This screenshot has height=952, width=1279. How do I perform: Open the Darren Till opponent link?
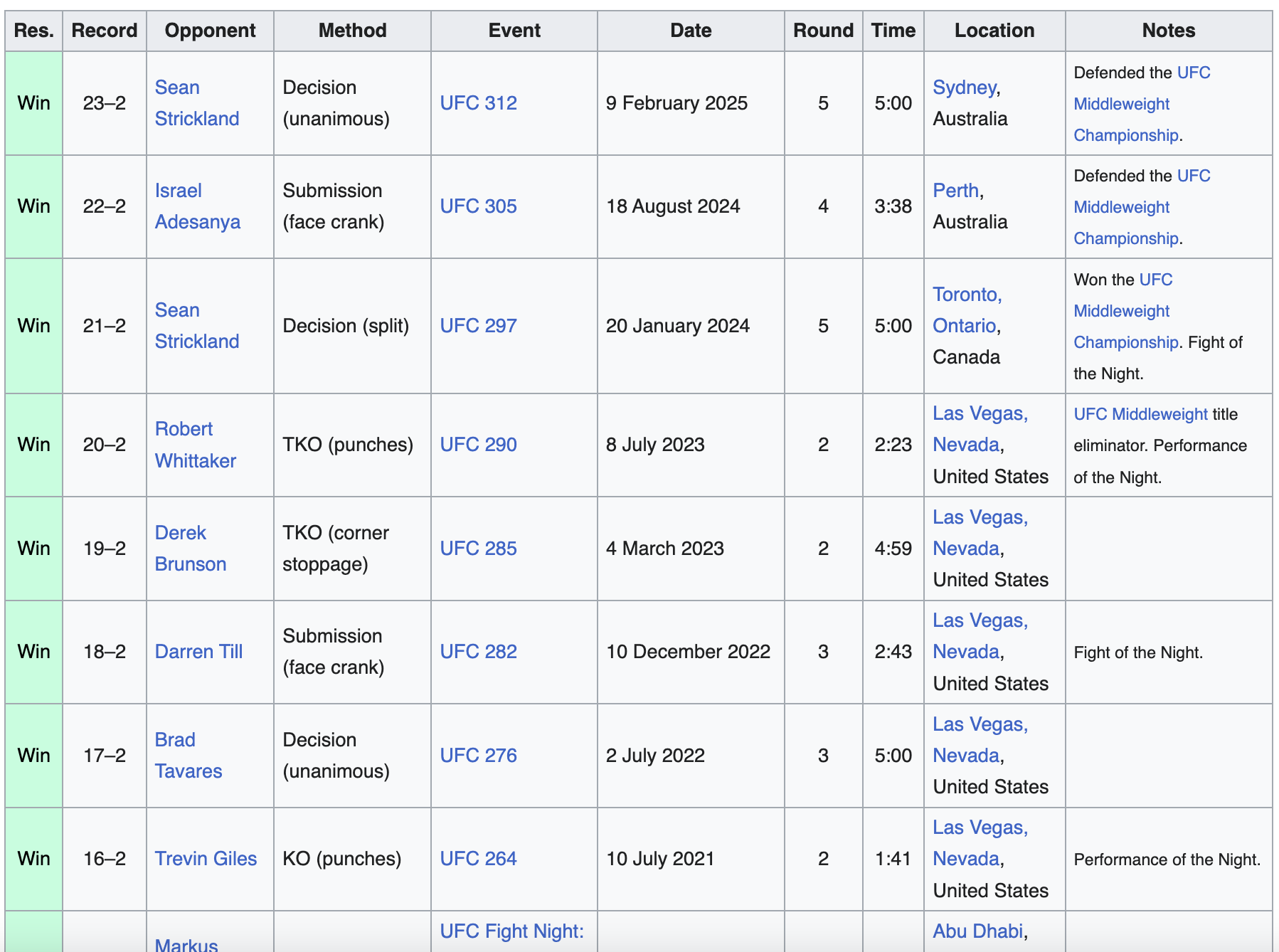(199, 652)
